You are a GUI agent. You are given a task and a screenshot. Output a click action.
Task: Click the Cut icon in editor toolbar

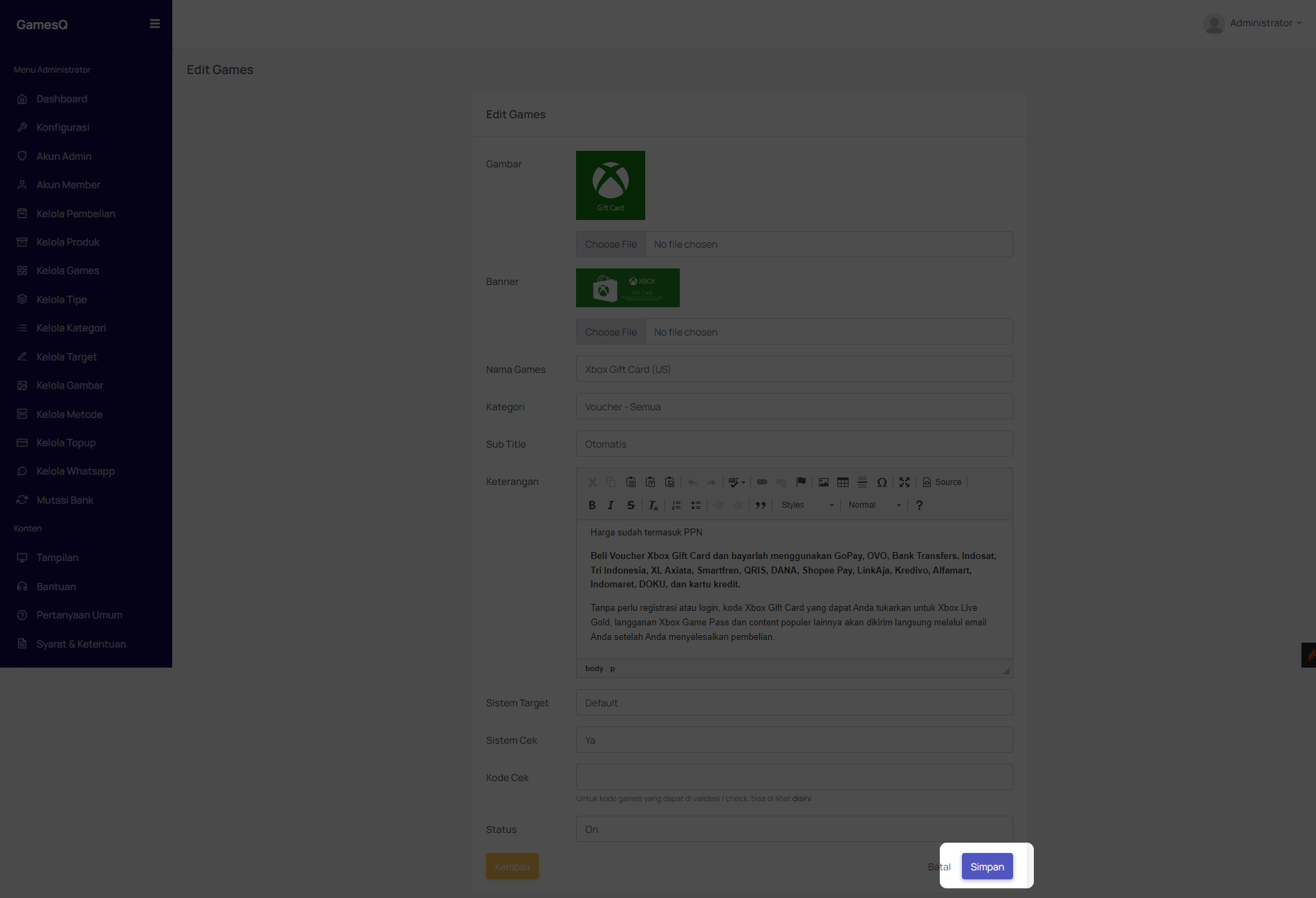pyautogui.click(x=593, y=482)
